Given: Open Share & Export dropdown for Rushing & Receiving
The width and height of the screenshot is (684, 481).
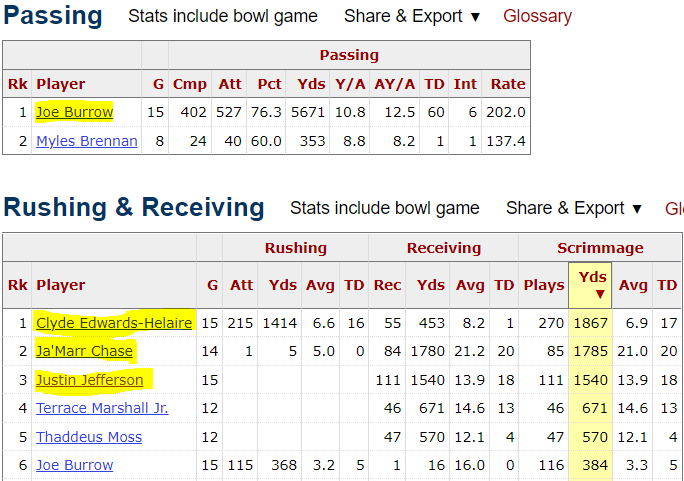Looking at the screenshot, I should click(x=574, y=208).
